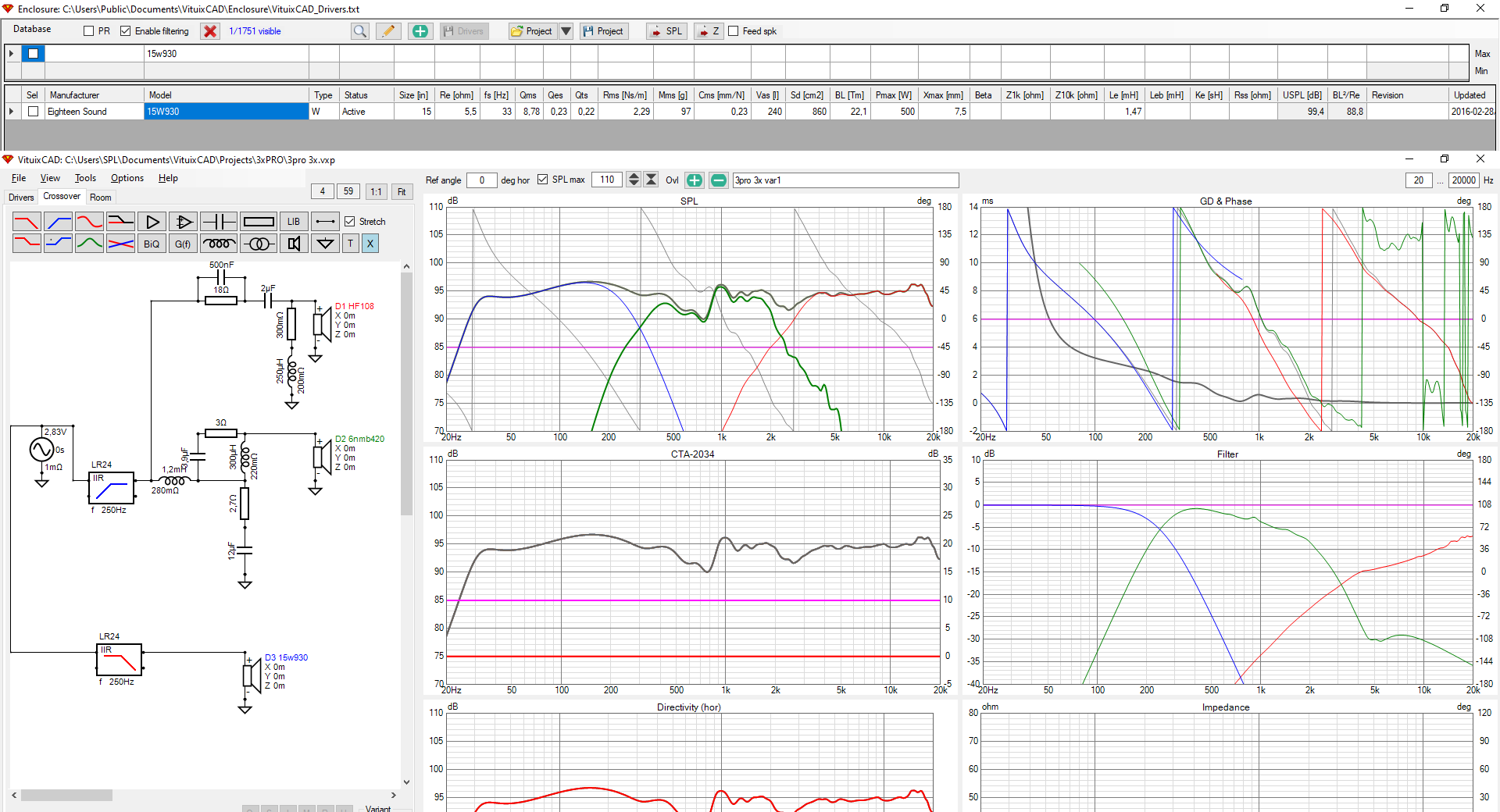Switch to the Room tab
Image resolution: width=1500 pixels, height=812 pixels.
click(101, 198)
